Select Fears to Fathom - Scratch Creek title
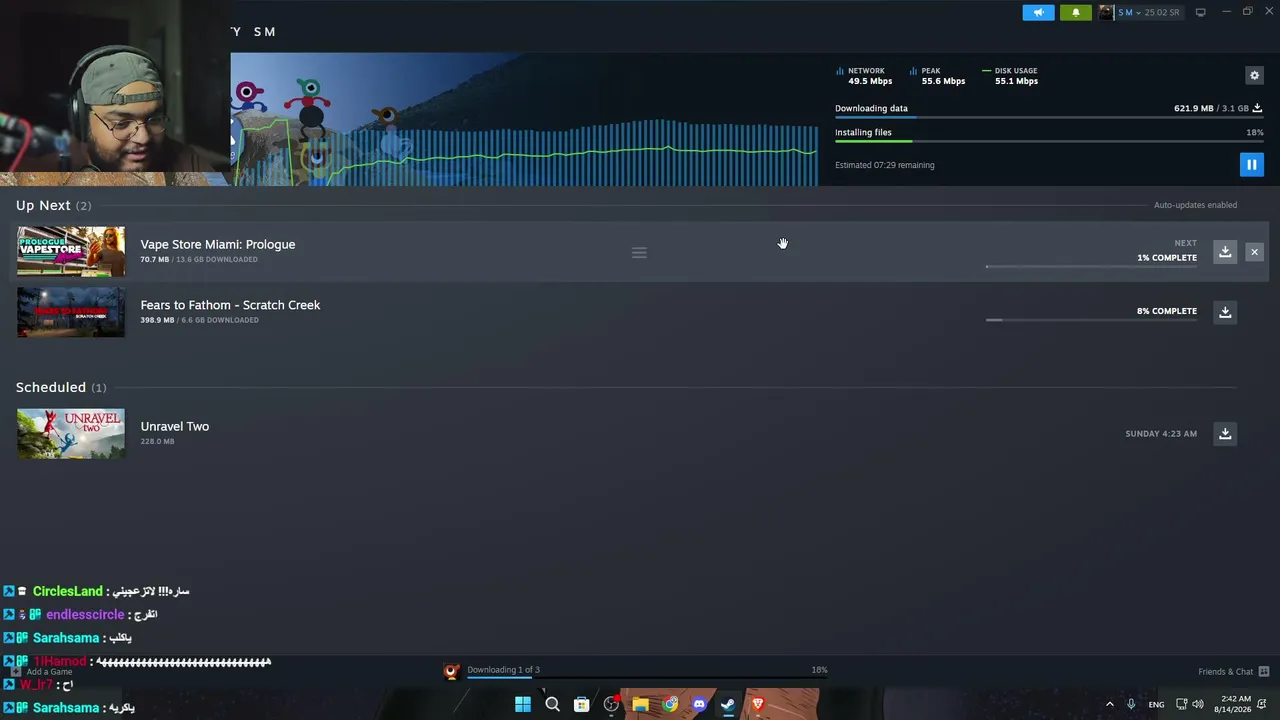The image size is (1280, 720). pos(230,305)
